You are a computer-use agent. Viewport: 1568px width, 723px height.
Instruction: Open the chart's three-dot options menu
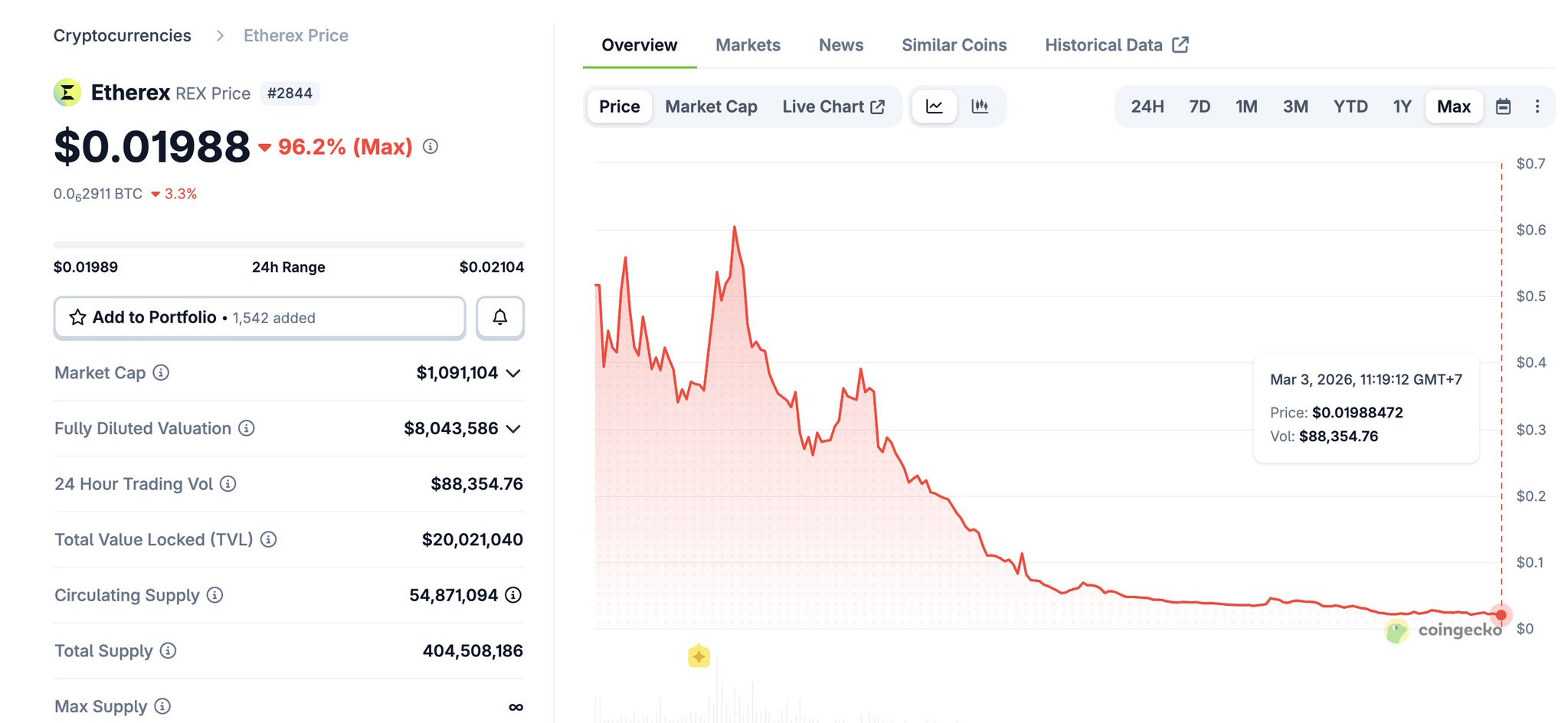[1537, 106]
